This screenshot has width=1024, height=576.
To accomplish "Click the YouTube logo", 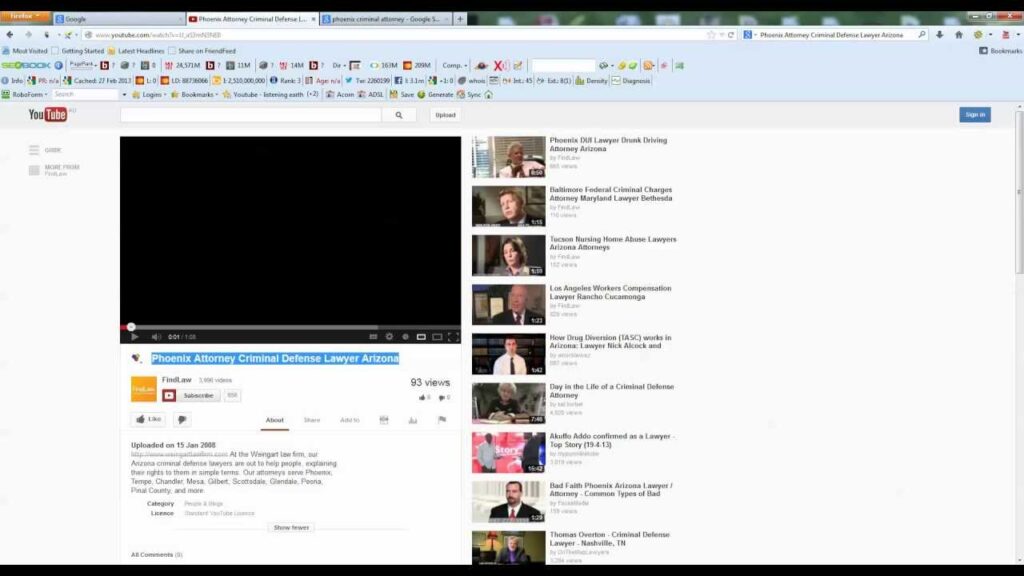I will pos(48,115).
